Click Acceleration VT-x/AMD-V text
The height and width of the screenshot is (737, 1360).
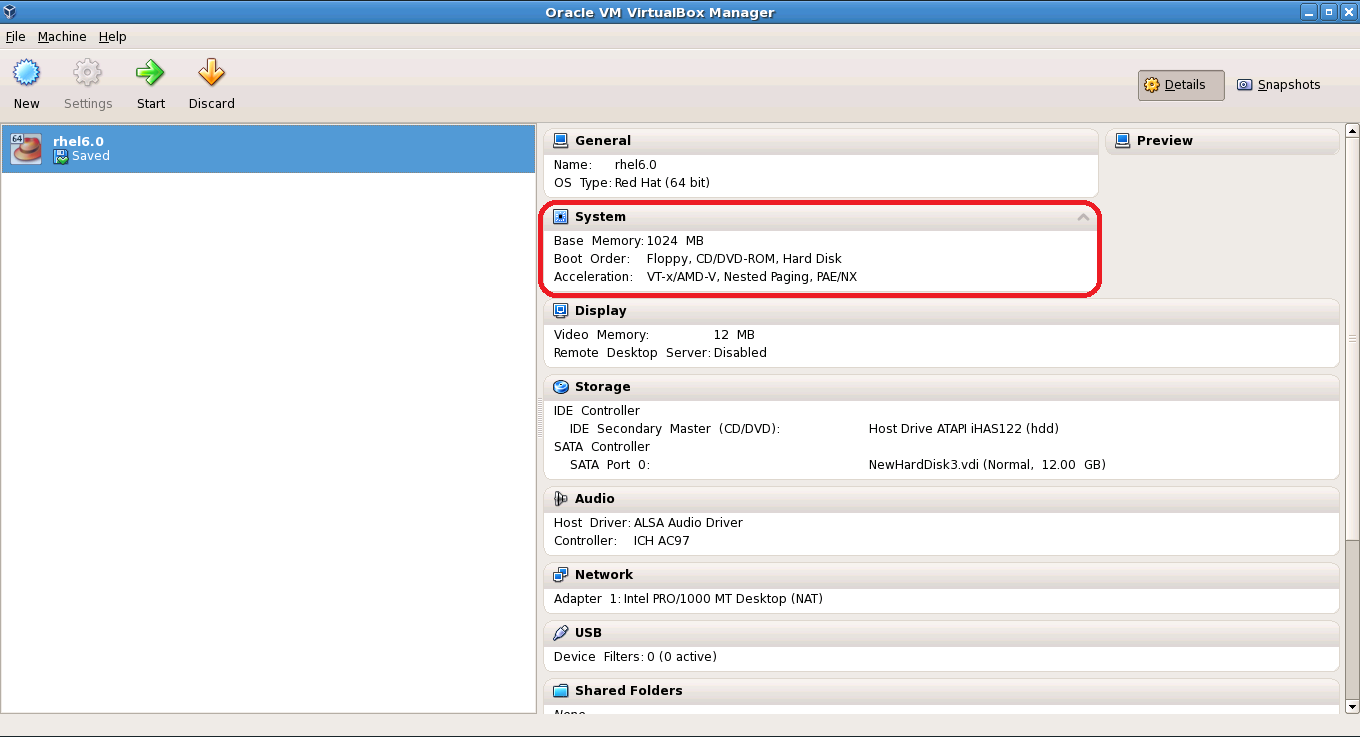tap(752, 277)
